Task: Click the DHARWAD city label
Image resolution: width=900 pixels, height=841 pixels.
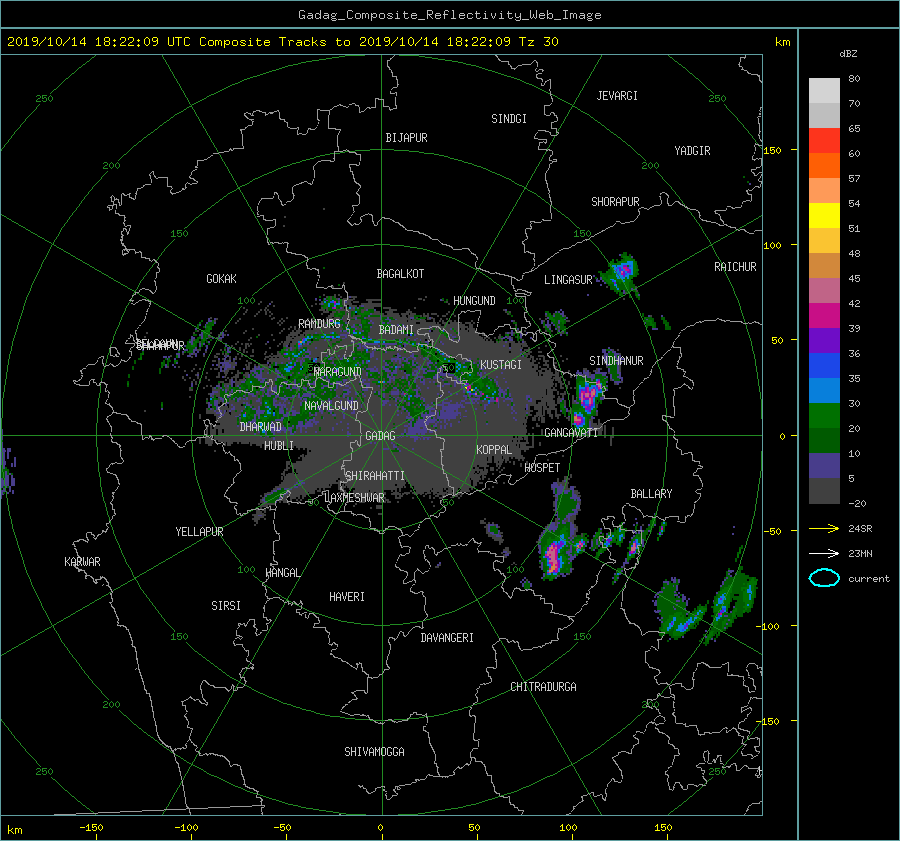Action: click(x=260, y=427)
